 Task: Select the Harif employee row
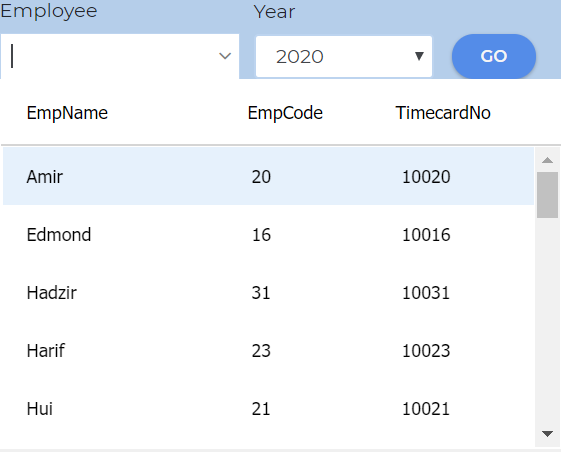pos(268,351)
